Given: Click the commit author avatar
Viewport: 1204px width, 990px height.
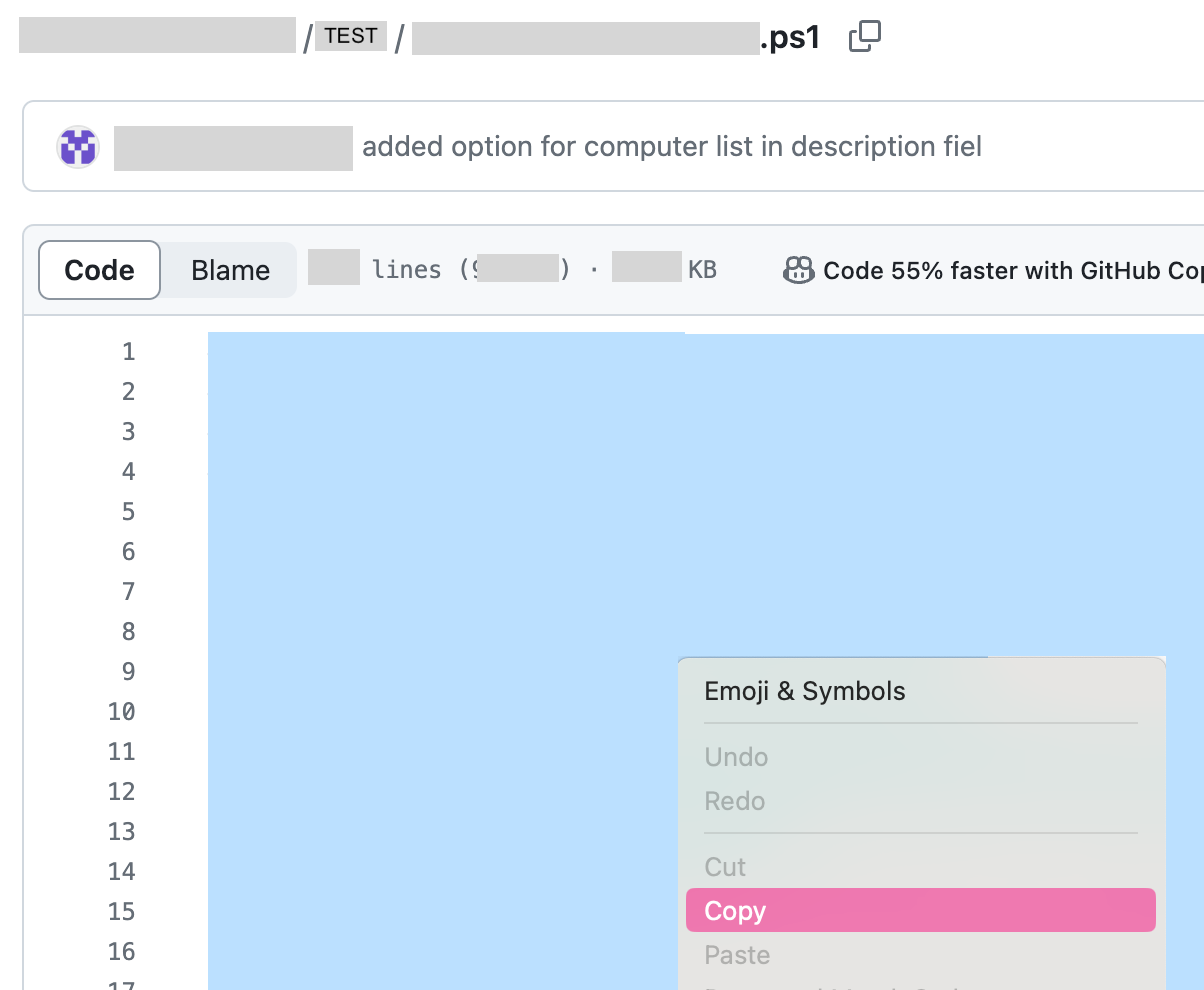Looking at the screenshot, I should (x=78, y=147).
